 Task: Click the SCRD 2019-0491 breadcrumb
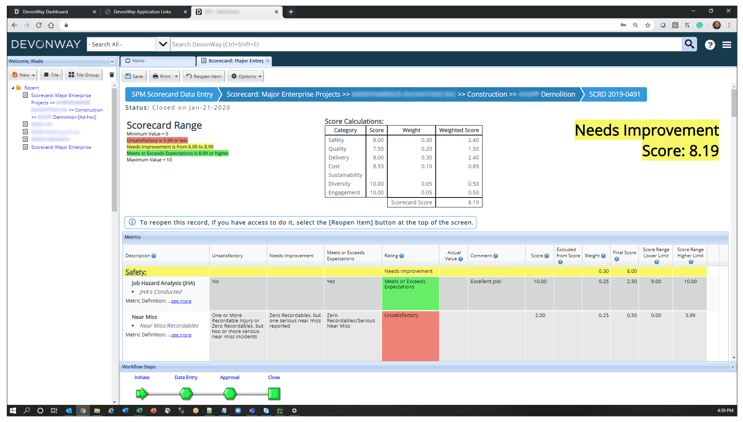(614, 94)
